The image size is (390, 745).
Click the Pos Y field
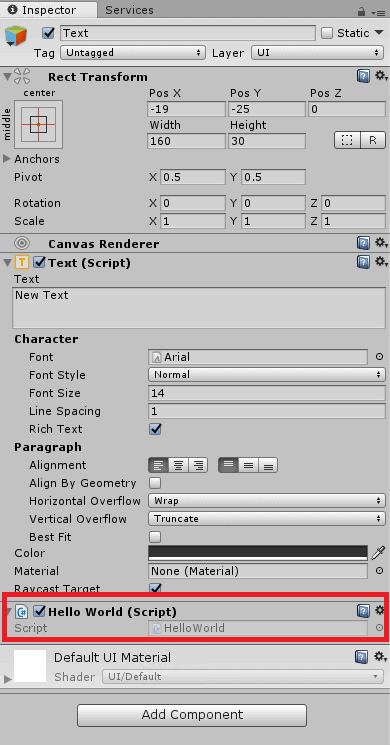[267, 110]
